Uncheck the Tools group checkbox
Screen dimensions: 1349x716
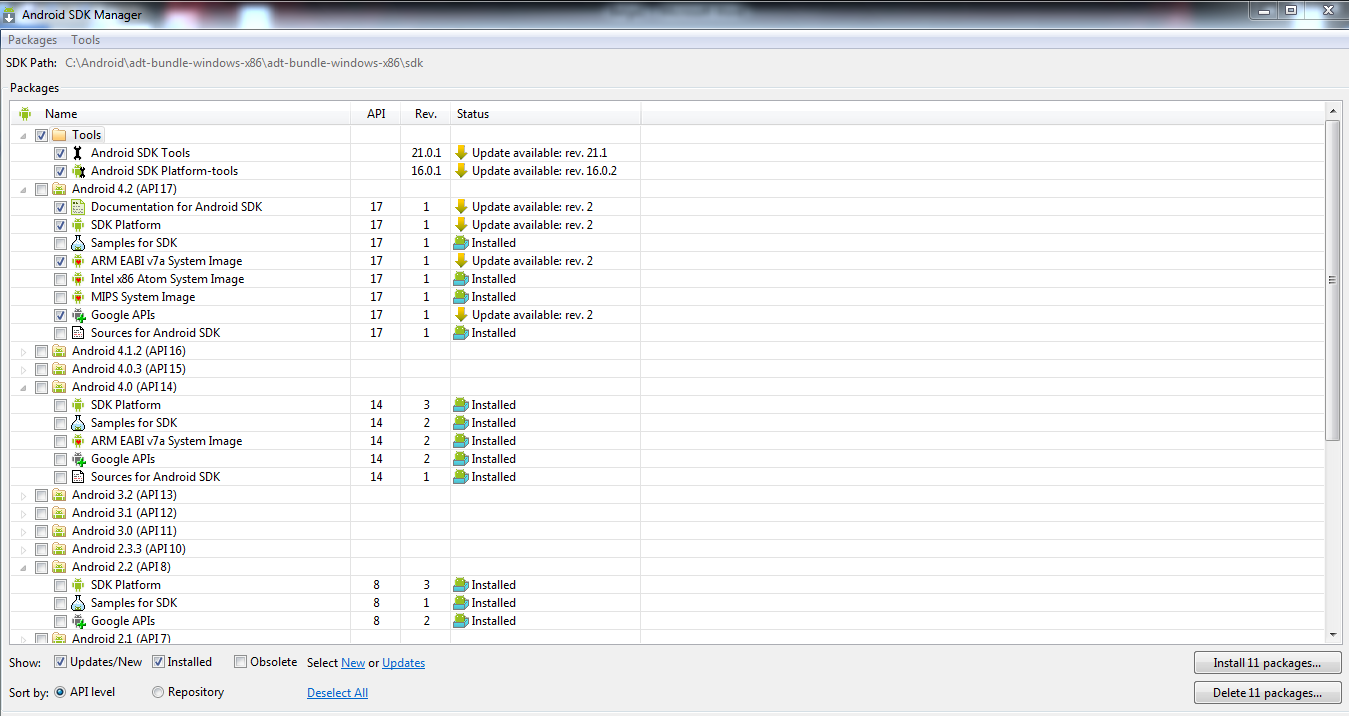(41, 135)
